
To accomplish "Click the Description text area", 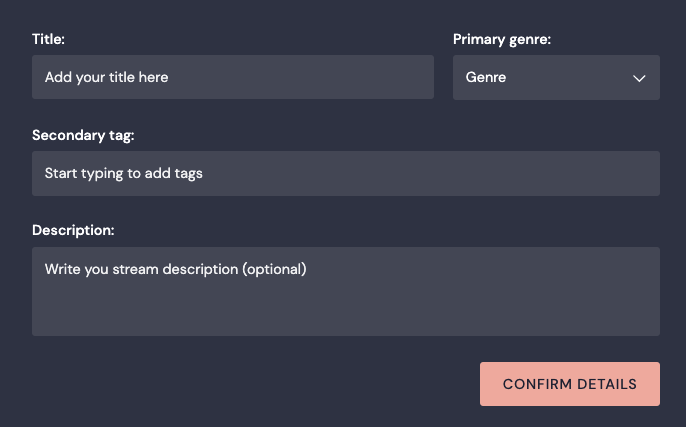I will tap(345, 291).
